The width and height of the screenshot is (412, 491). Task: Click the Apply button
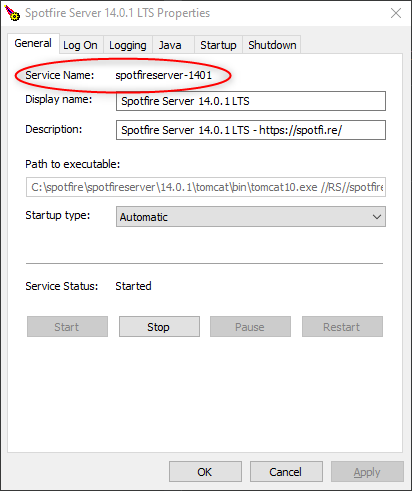click(x=367, y=472)
